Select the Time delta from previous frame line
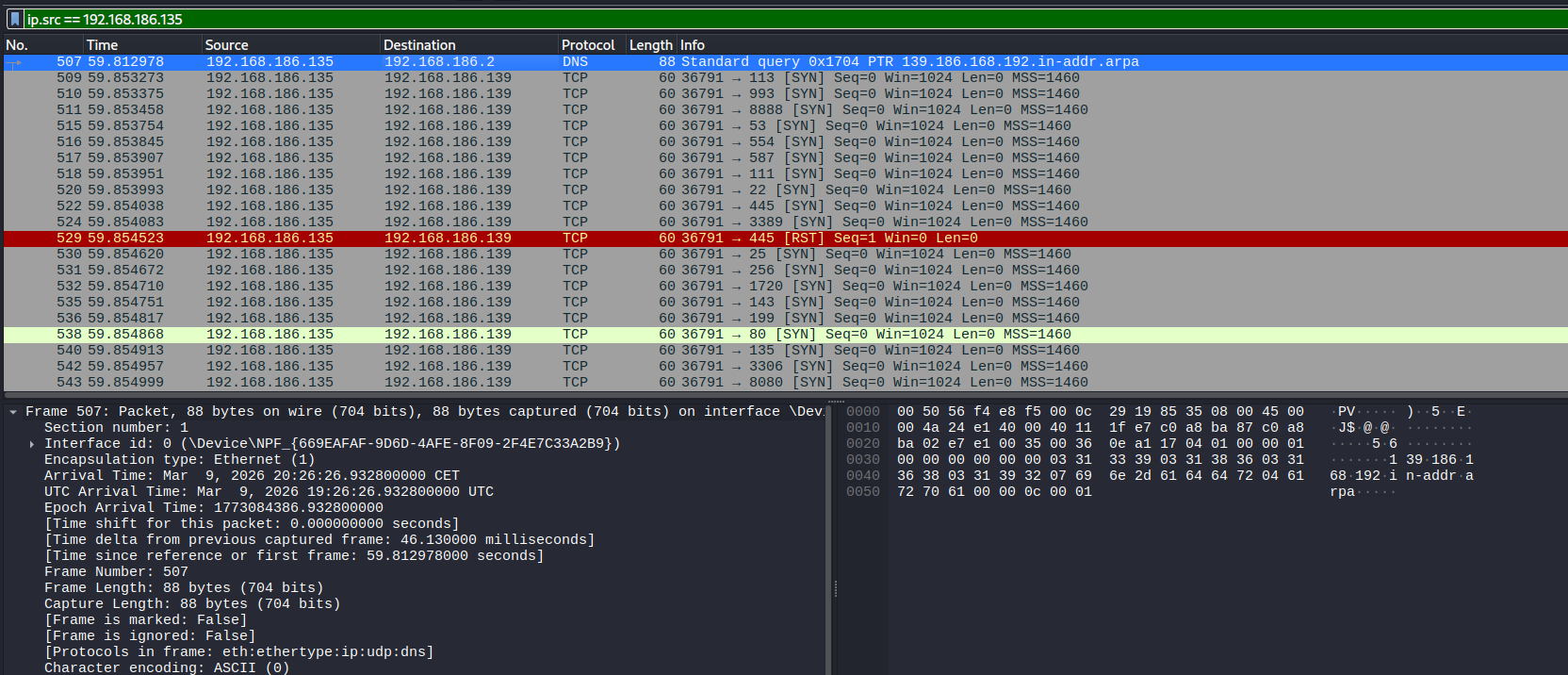The height and width of the screenshot is (675, 1568). [x=319, y=539]
